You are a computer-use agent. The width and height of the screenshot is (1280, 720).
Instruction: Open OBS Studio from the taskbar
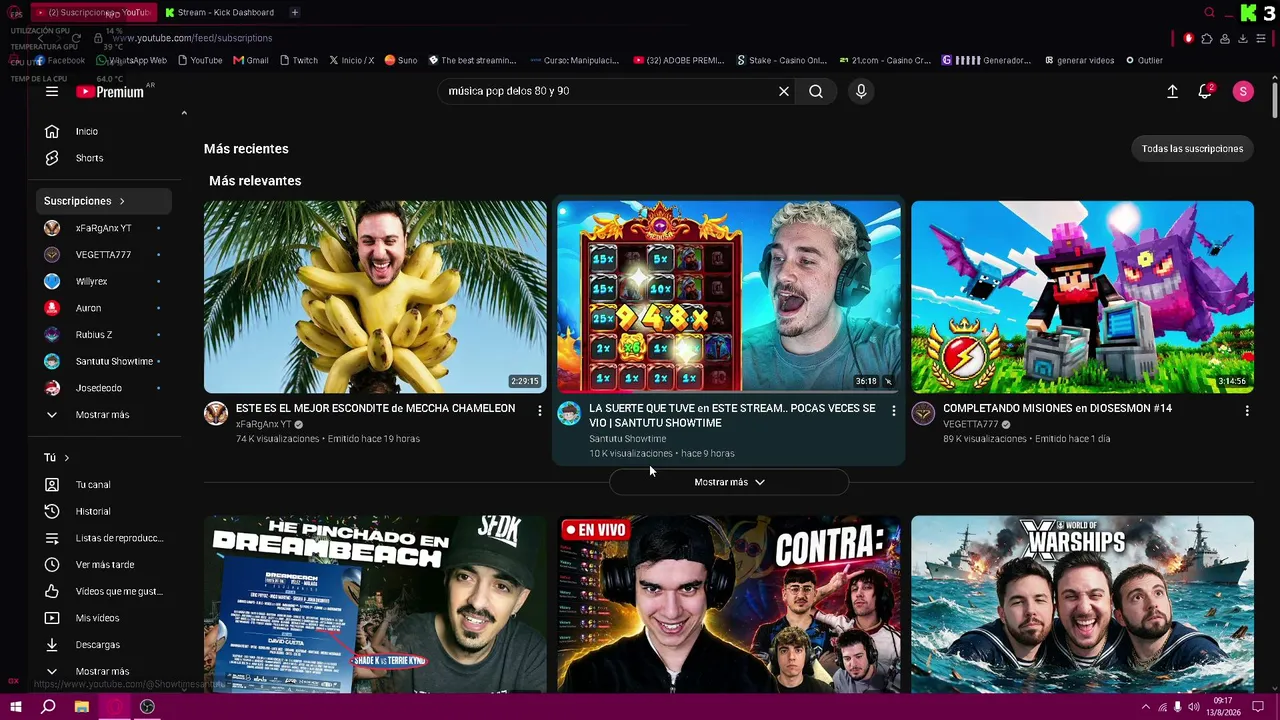(147, 707)
